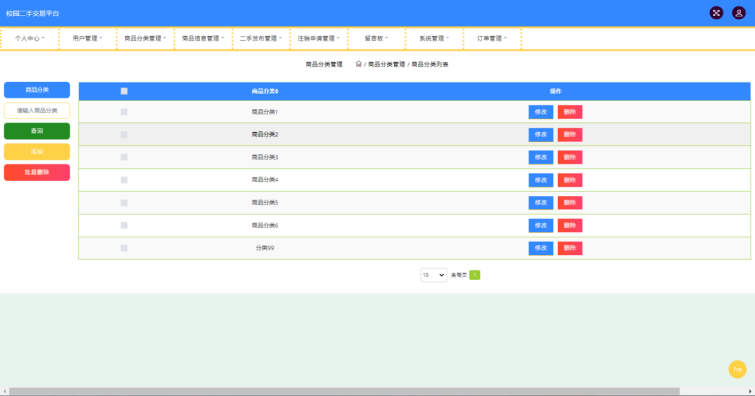This screenshot has width=755, height=396.
Task: Click the 操作 column header
Action: (x=556, y=91)
